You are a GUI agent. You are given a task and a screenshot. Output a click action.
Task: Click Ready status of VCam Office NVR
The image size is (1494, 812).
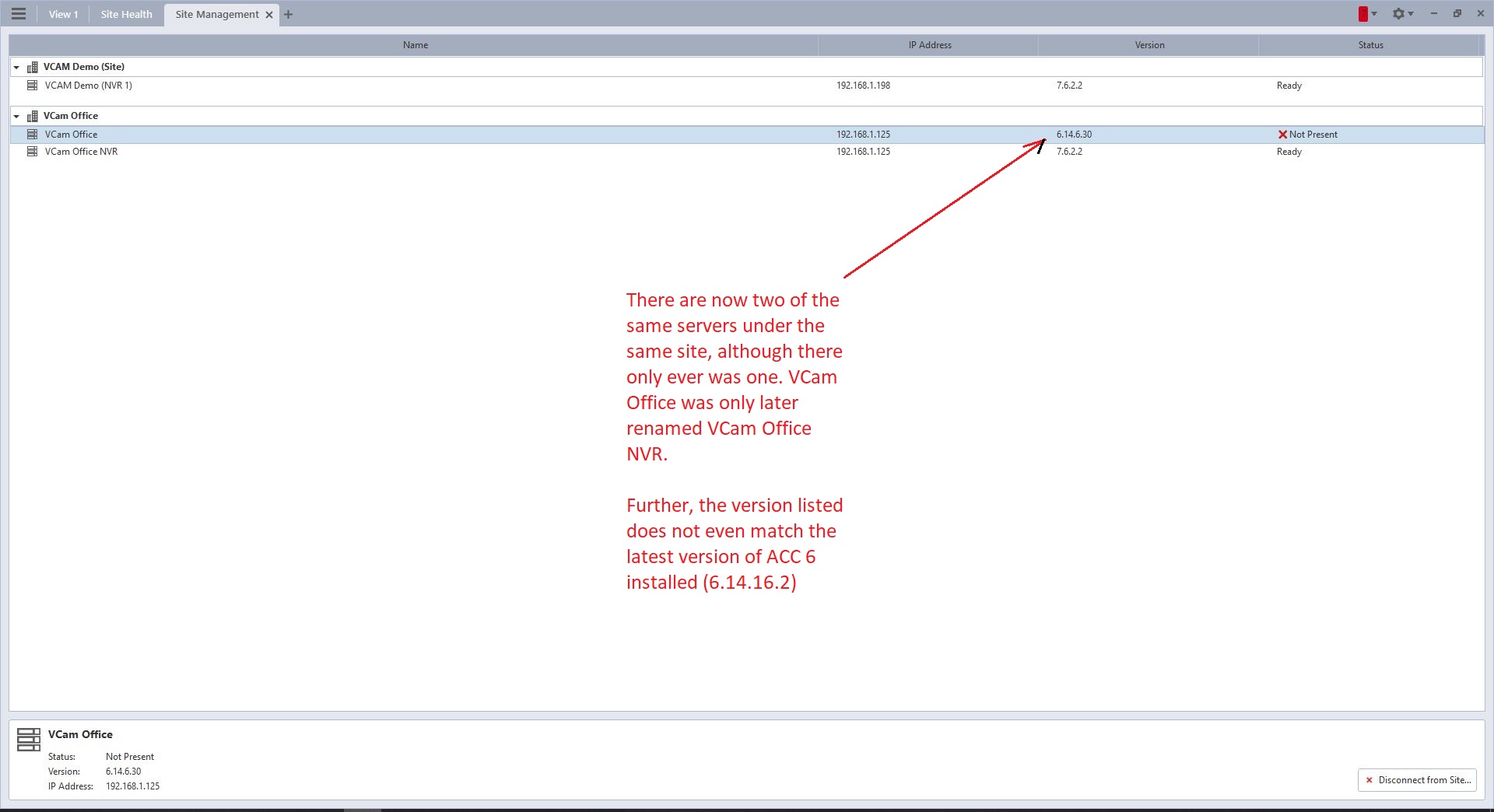(1289, 152)
